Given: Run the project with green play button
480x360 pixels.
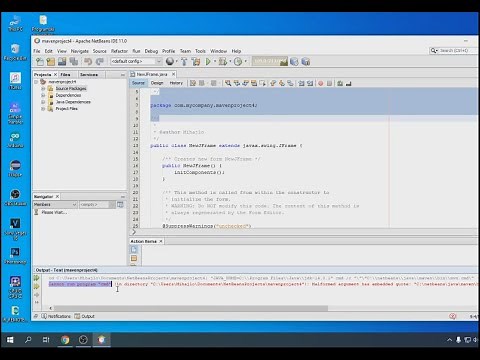Looking at the screenshot, I should 208,61.
